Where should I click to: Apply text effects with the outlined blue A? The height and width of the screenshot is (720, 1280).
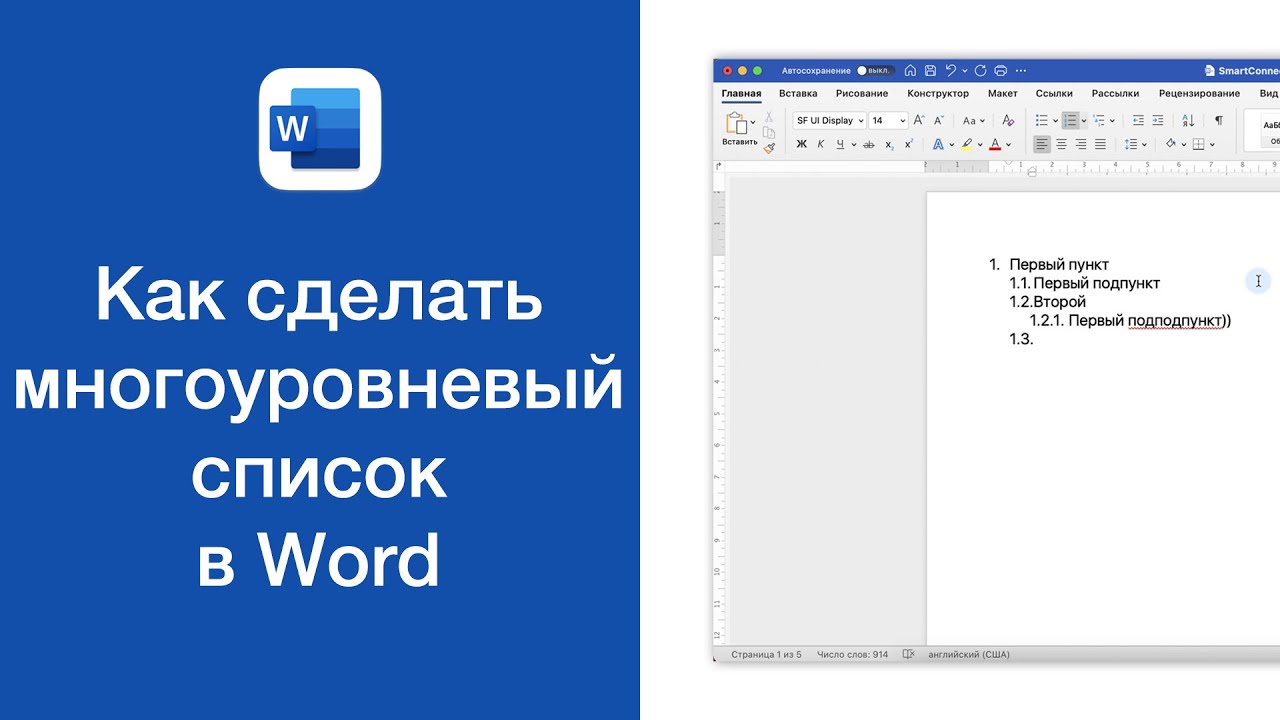(x=938, y=144)
